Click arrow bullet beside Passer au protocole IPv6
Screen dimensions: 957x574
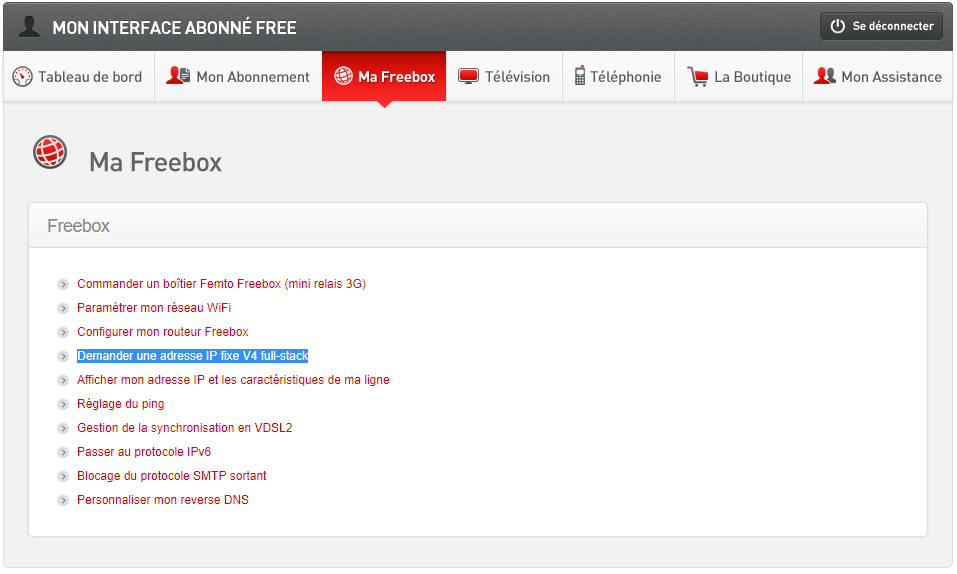(63, 452)
